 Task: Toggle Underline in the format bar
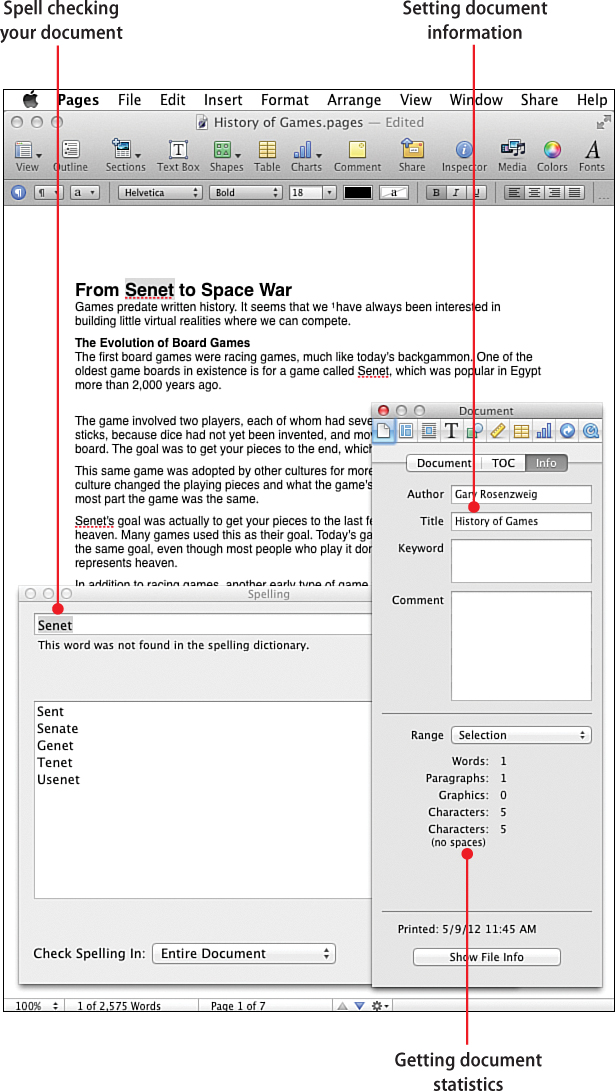click(x=475, y=193)
